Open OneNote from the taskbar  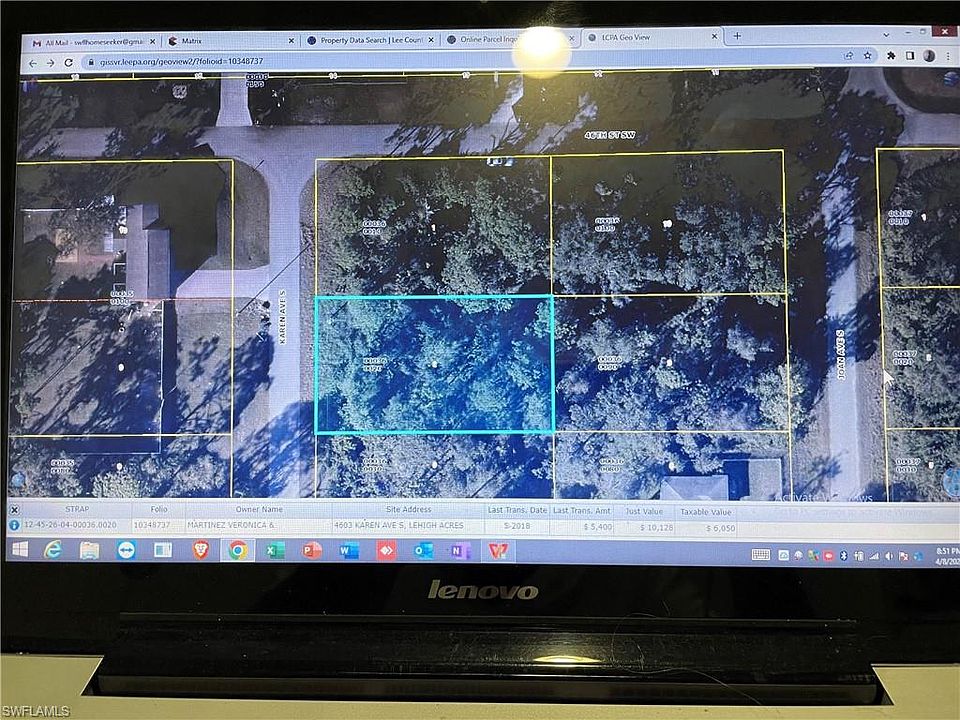pyautogui.click(x=460, y=551)
